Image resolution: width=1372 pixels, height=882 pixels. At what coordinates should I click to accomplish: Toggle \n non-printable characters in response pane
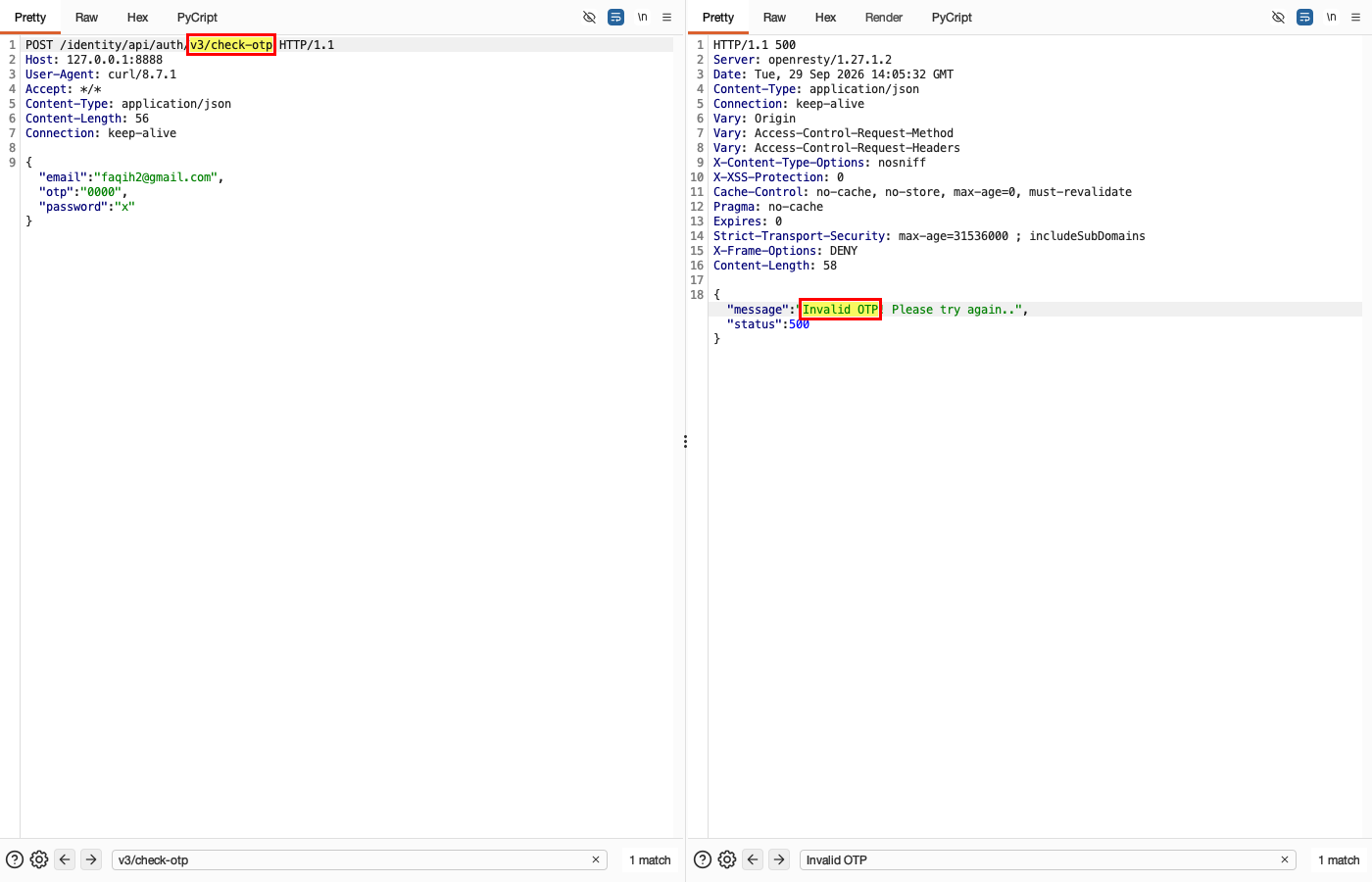tap(1332, 17)
